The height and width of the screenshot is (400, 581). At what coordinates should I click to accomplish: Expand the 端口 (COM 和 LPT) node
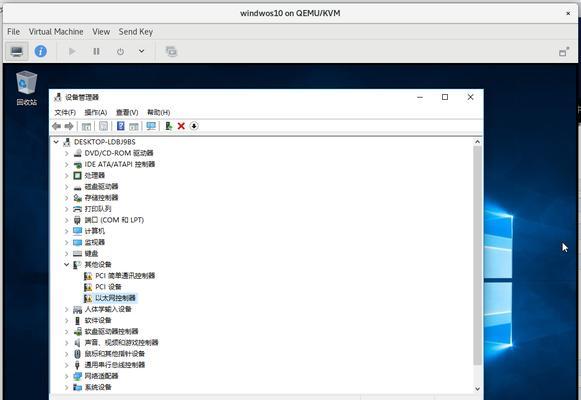click(67, 220)
